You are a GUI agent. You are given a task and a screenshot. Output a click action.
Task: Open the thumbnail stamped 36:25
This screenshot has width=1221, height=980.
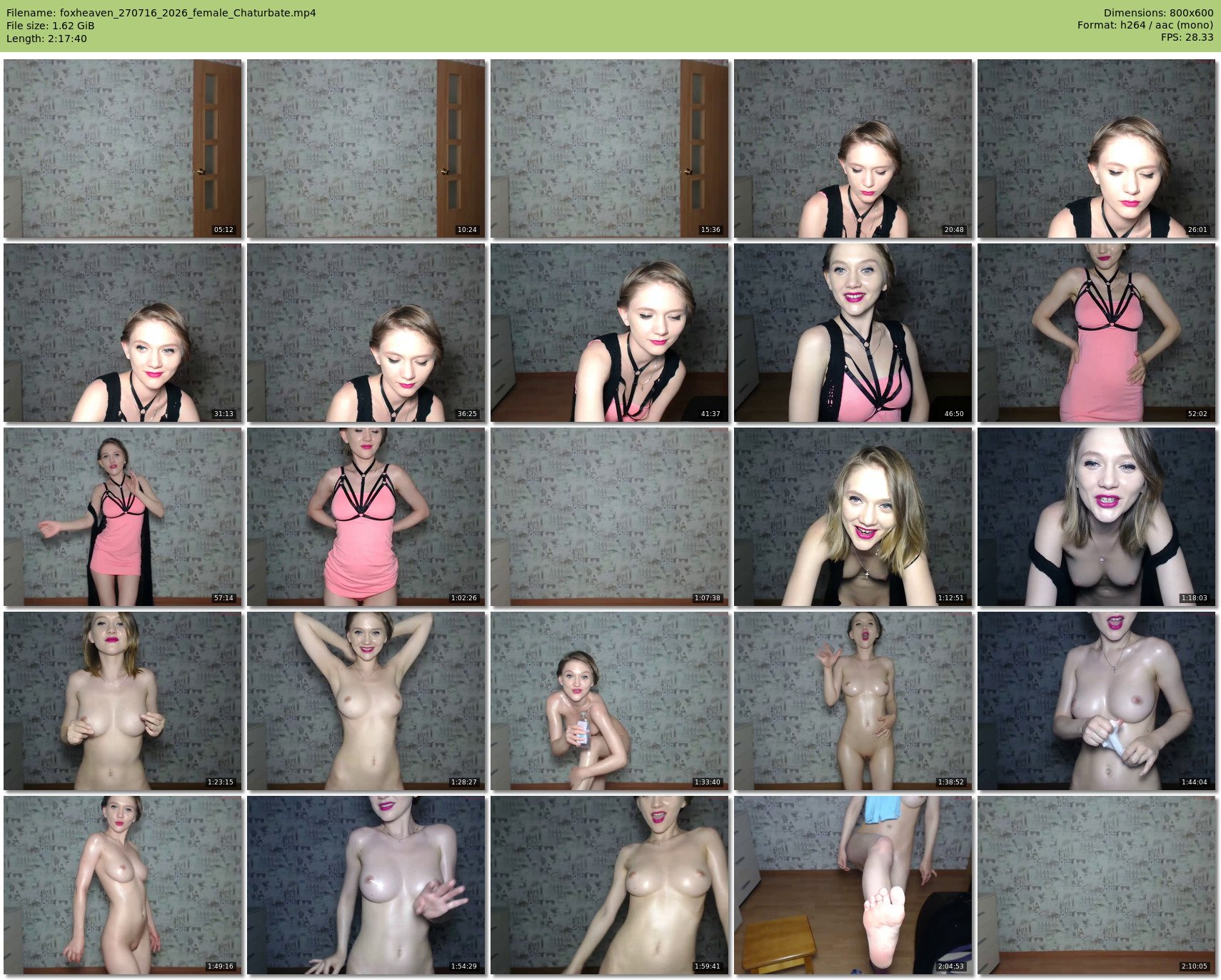(x=366, y=333)
